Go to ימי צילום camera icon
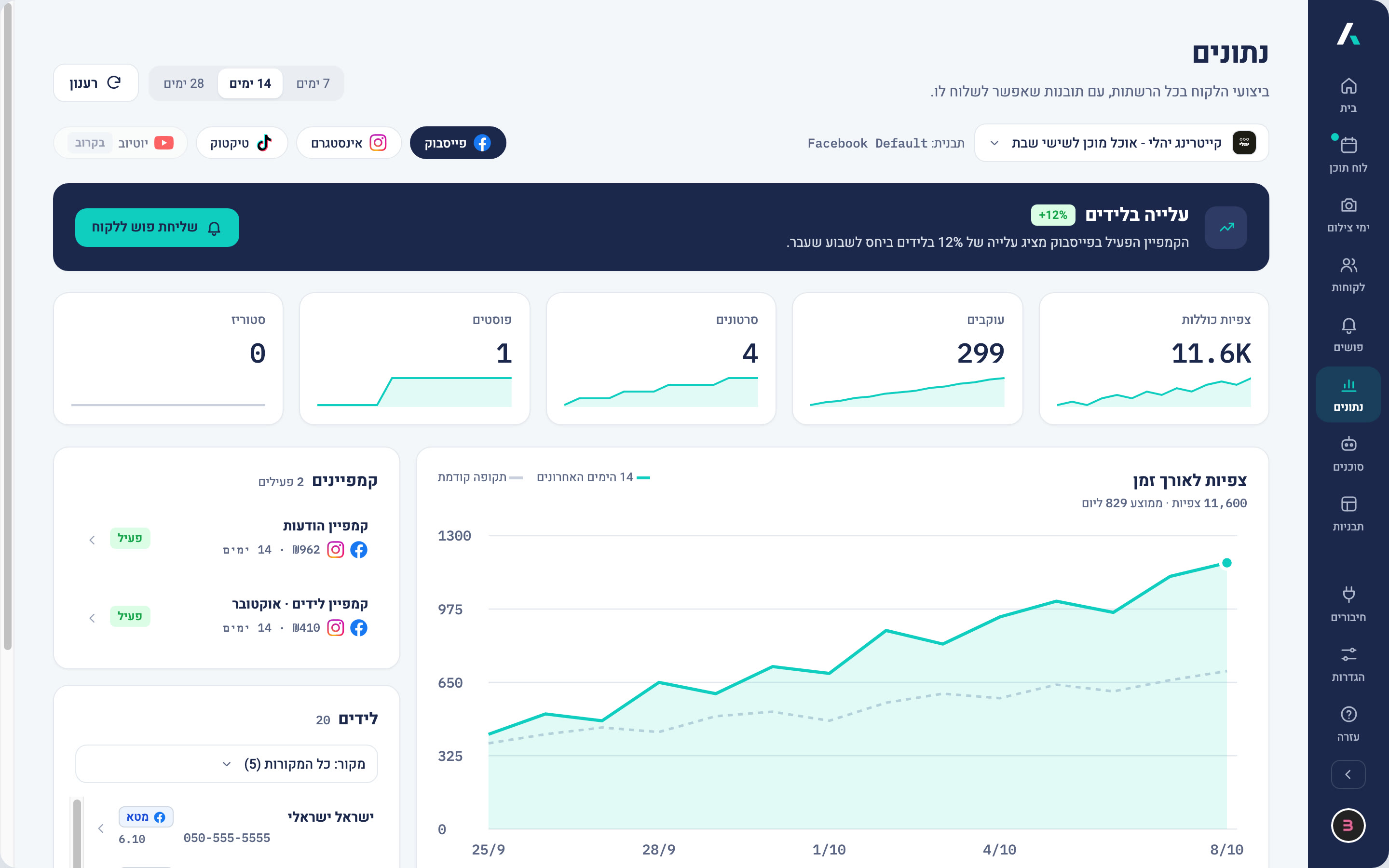Image resolution: width=1389 pixels, height=868 pixels. pos(1348,215)
